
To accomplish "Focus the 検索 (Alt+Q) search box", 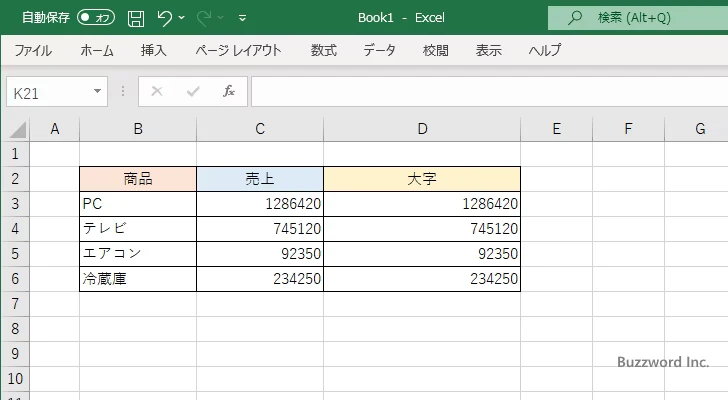I will click(x=638, y=18).
